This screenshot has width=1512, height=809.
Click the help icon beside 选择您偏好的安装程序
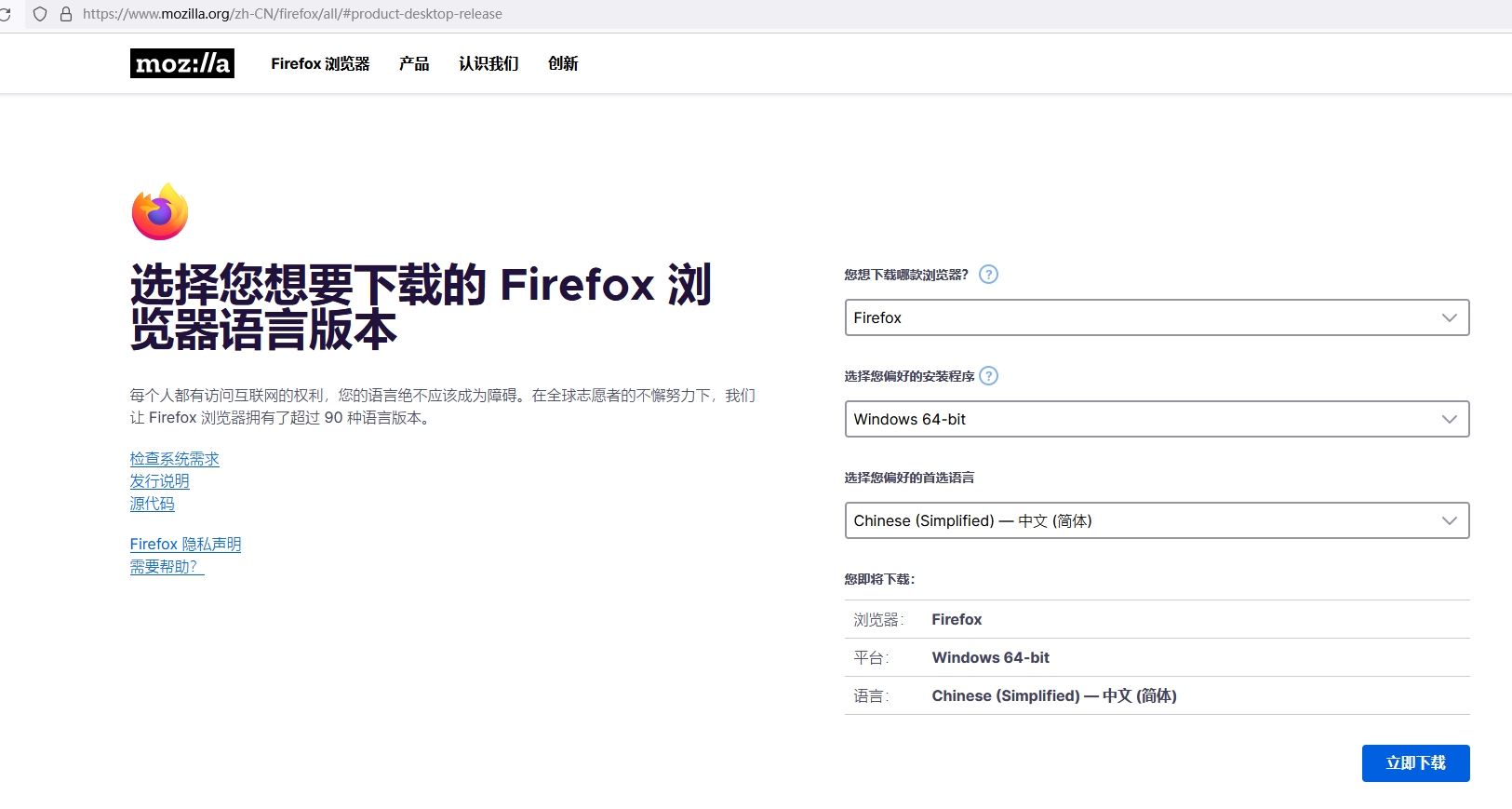pyautogui.click(x=989, y=376)
